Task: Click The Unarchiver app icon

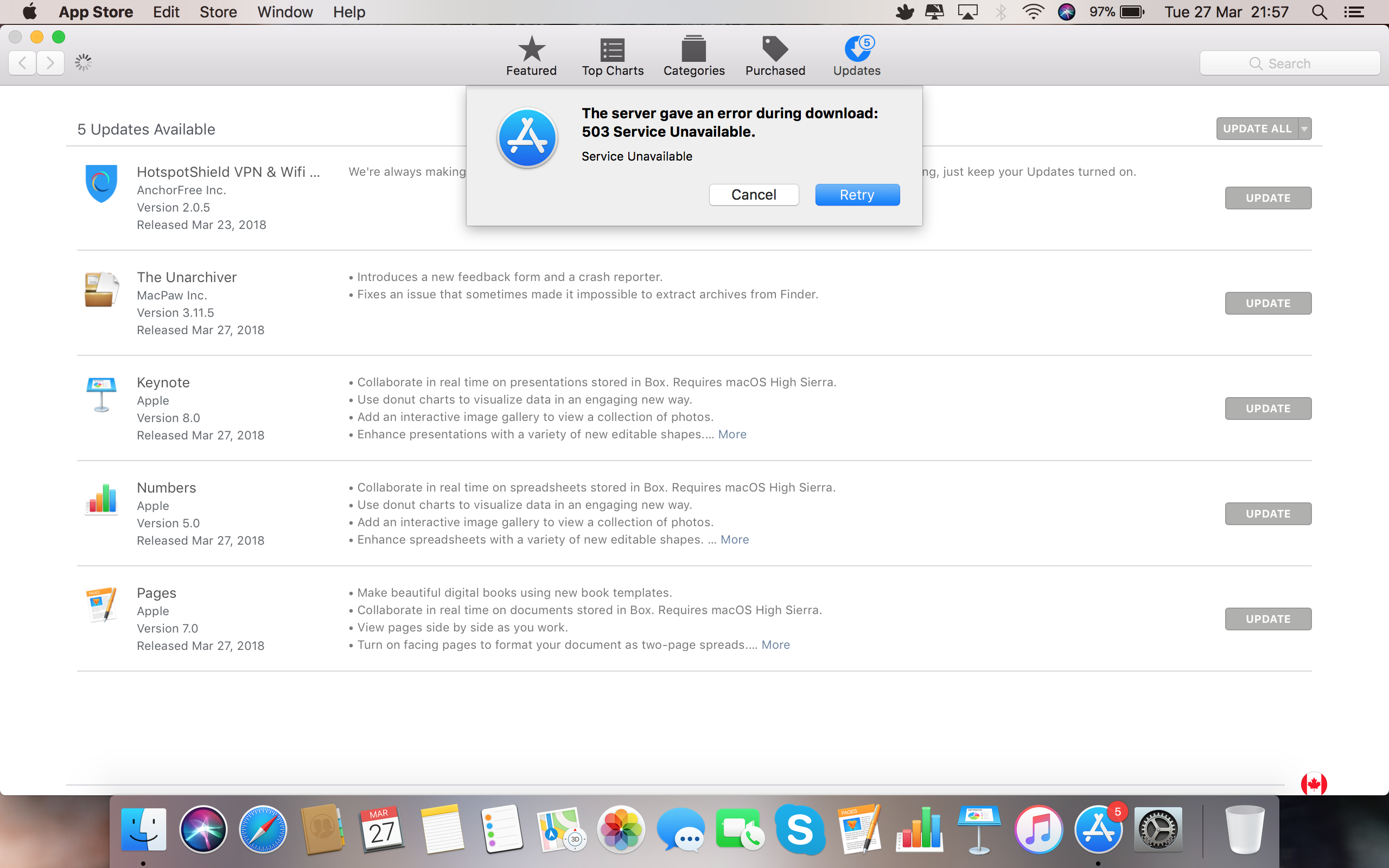Action: pos(101,289)
